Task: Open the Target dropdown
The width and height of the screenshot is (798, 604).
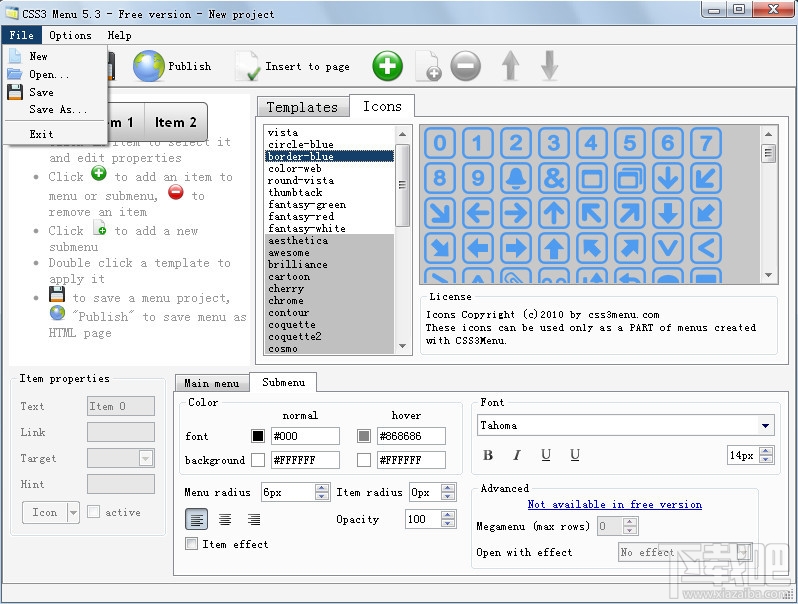Action: tap(146, 458)
